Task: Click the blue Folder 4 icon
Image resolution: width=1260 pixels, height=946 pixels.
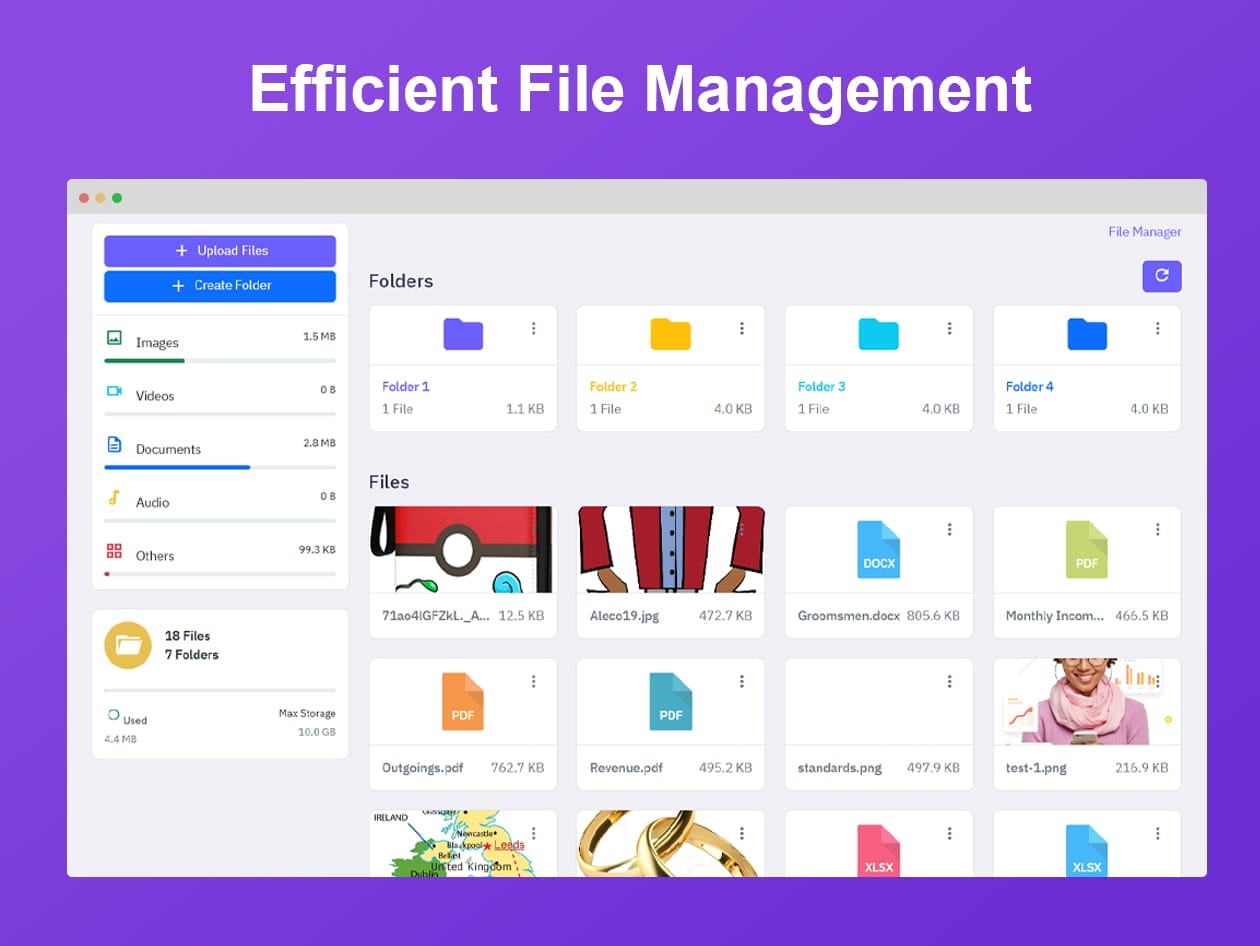Action: [x=1086, y=334]
